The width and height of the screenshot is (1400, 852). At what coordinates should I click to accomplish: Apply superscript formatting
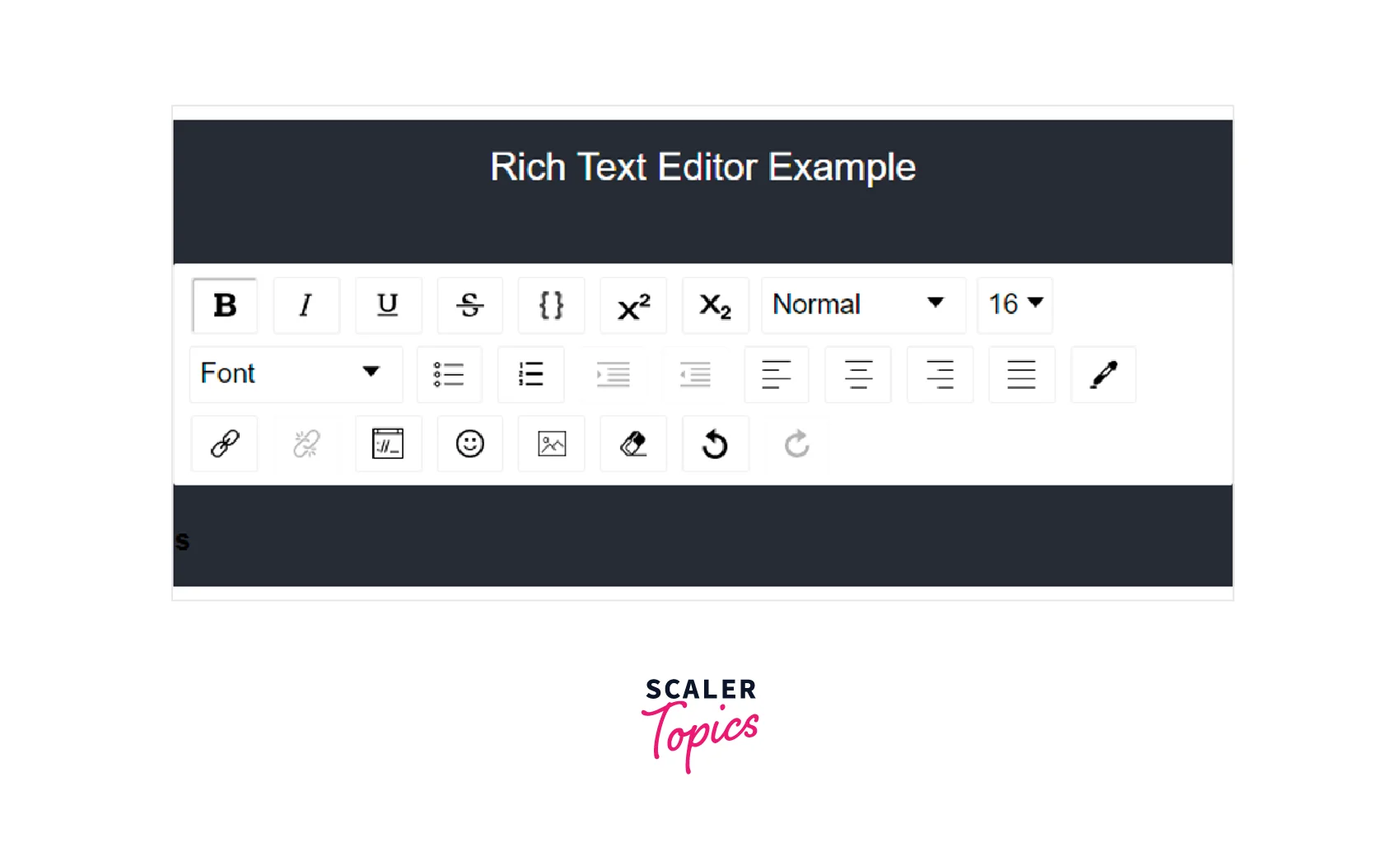coord(633,306)
